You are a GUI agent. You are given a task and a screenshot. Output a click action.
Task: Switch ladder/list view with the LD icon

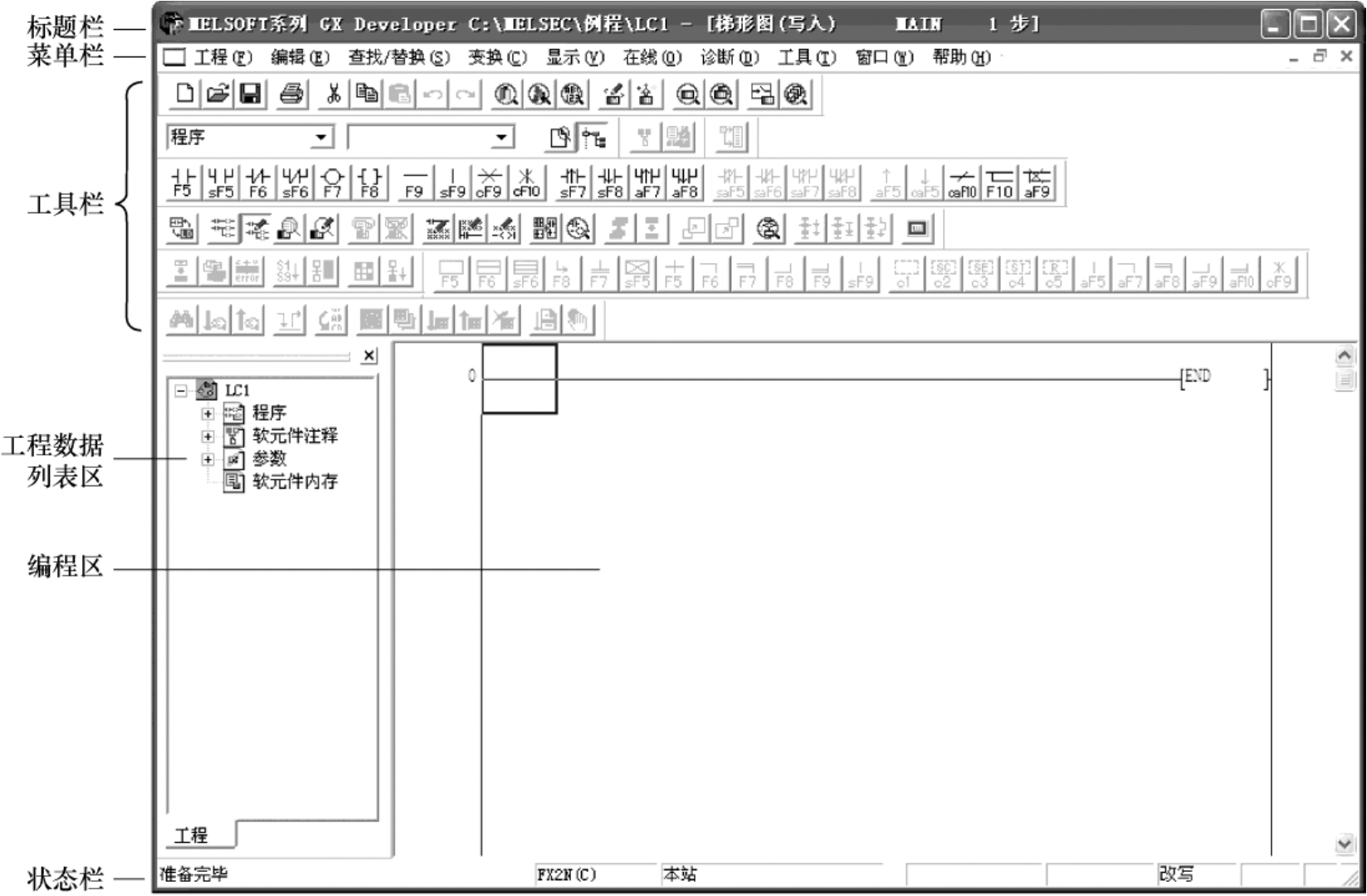(x=183, y=228)
